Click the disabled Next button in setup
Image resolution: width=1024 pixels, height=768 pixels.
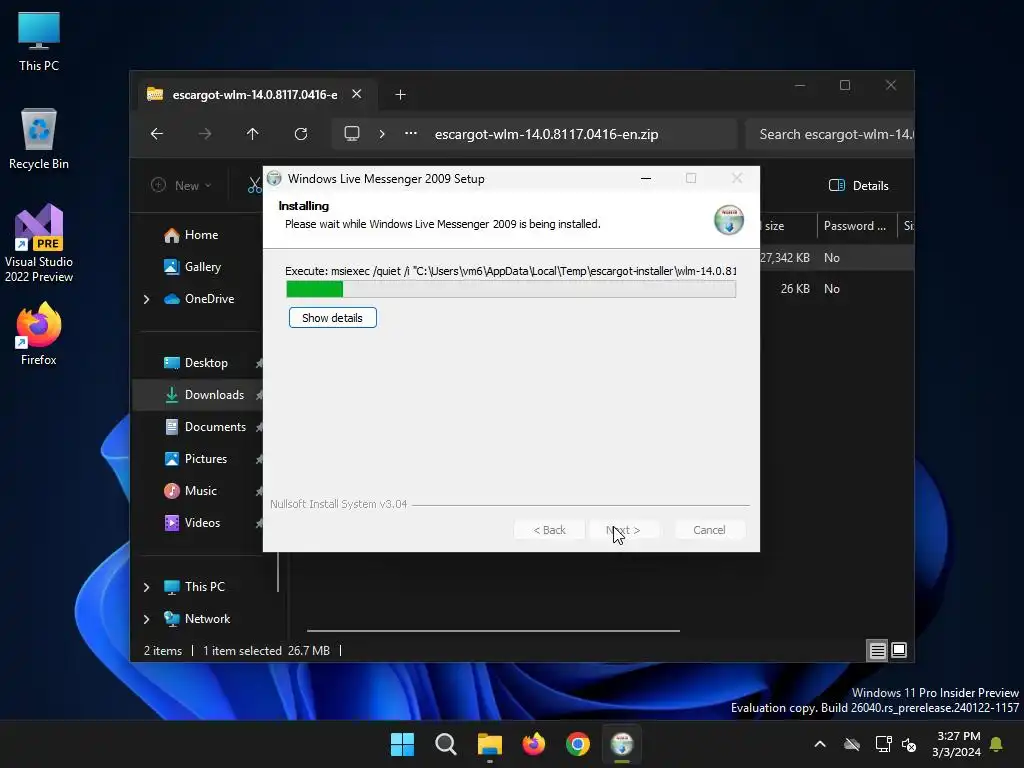[x=623, y=530]
